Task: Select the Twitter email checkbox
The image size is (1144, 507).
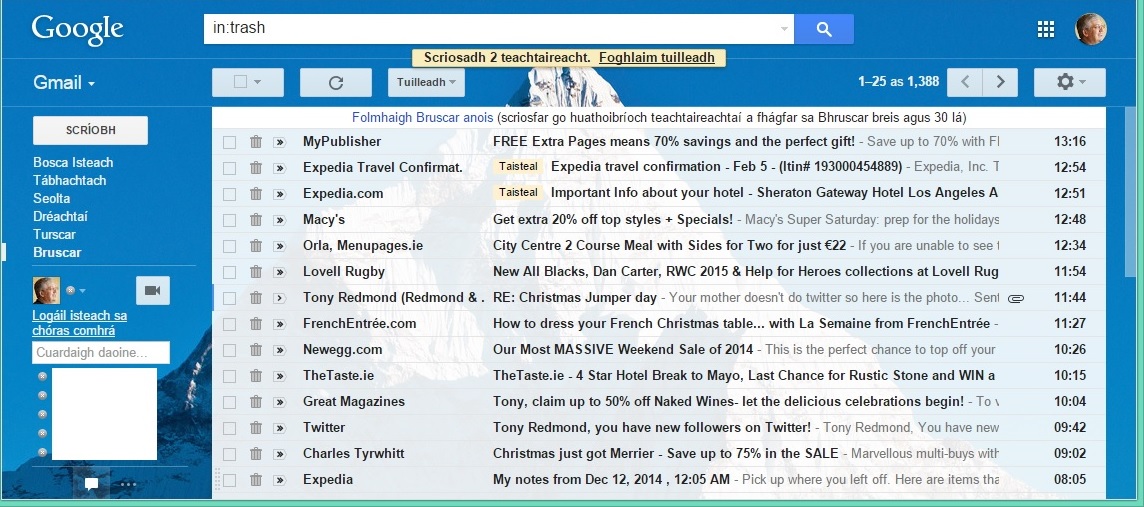Action: [230, 428]
